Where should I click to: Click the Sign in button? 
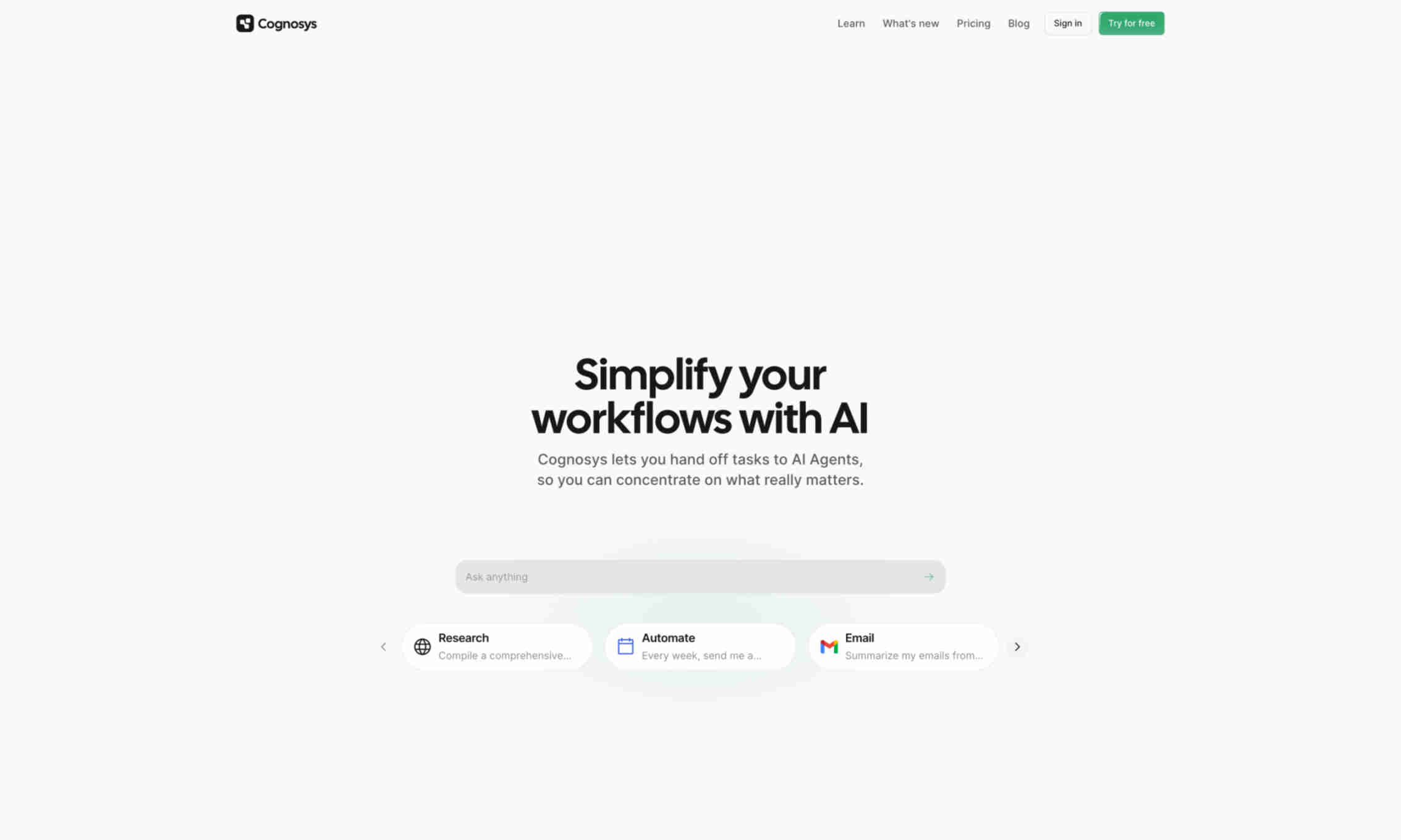(1067, 23)
